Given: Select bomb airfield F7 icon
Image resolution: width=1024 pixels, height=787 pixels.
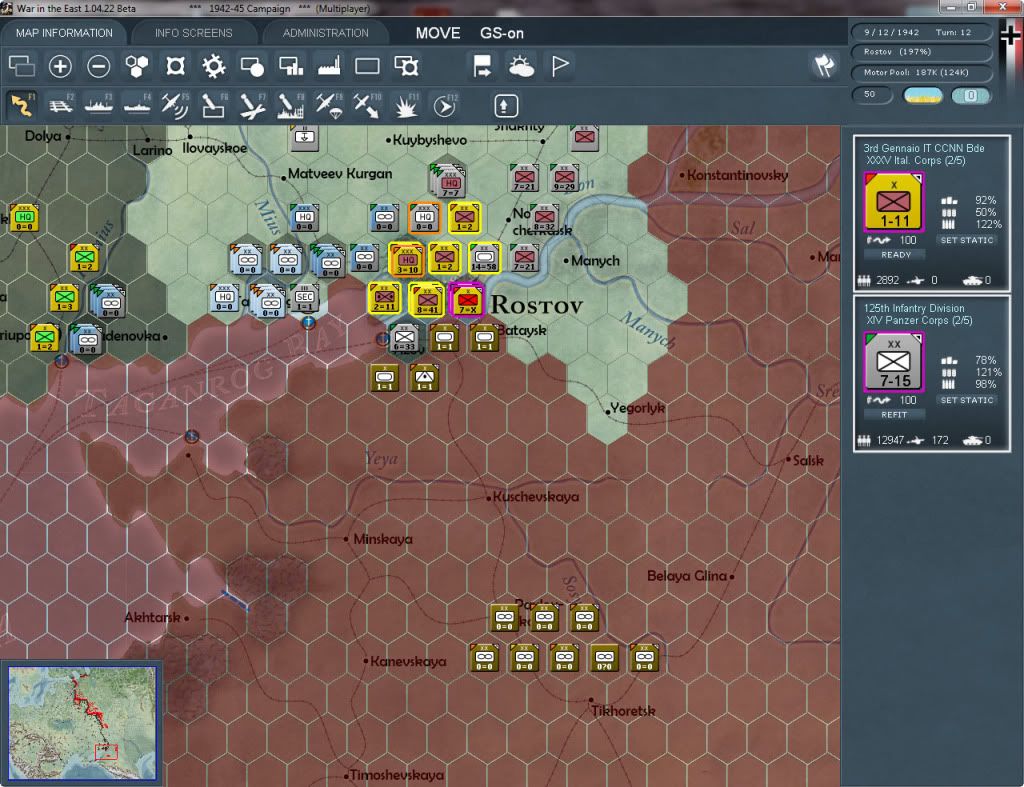Looking at the screenshot, I should click(252, 105).
